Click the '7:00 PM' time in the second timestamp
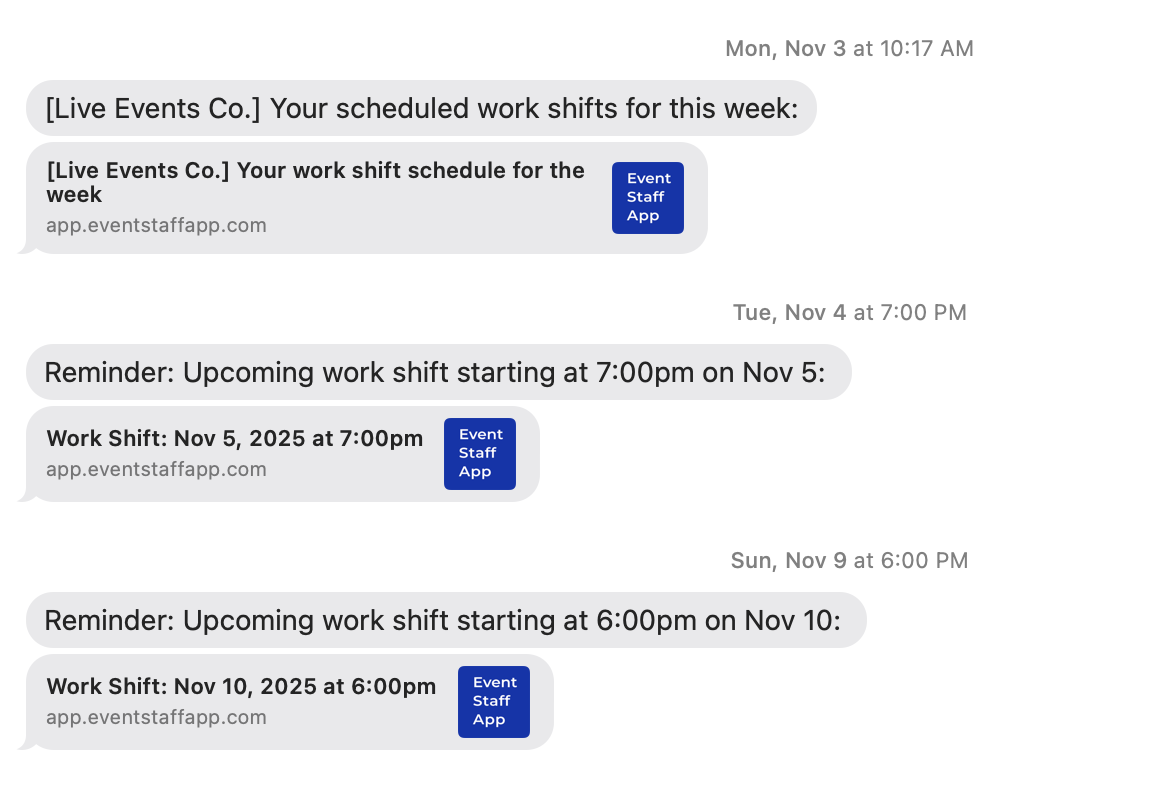 (923, 312)
